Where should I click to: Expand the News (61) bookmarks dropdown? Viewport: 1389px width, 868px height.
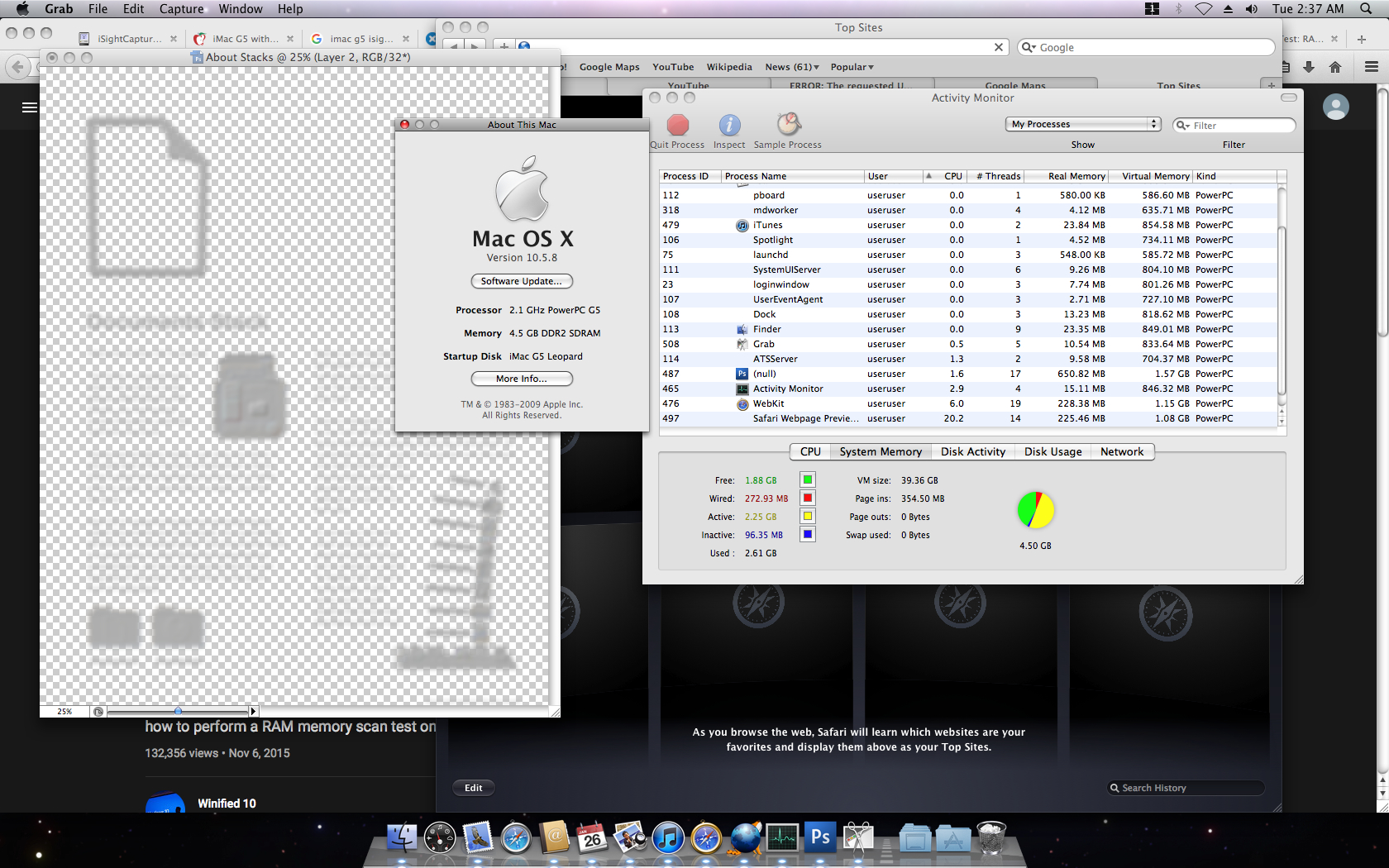pyautogui.click(x=792, y=67)
